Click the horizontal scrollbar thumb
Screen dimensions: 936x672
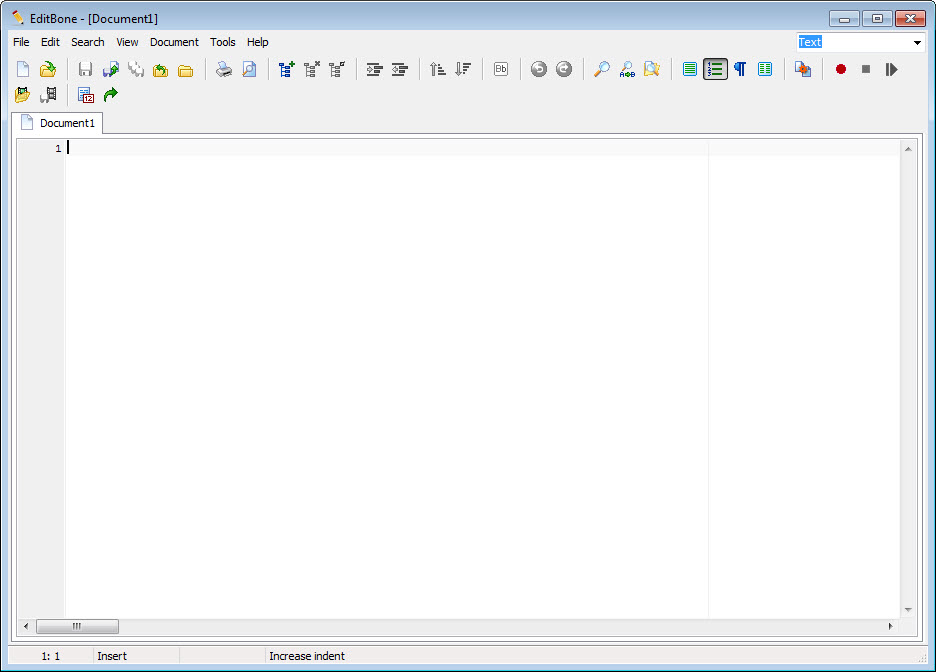click(77, 626)
